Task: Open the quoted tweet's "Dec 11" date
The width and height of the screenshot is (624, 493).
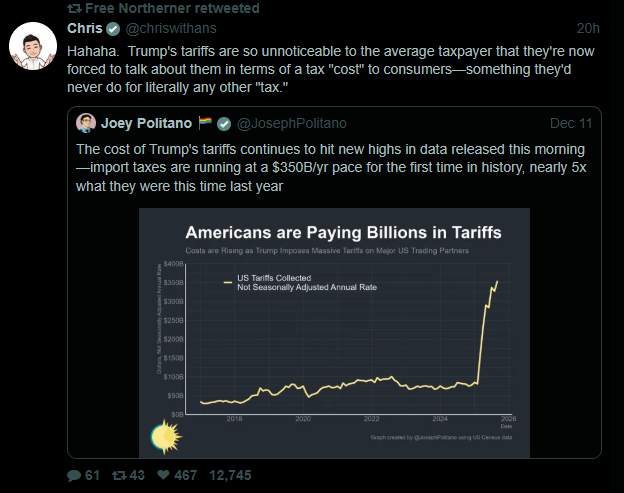Action: 571,123
